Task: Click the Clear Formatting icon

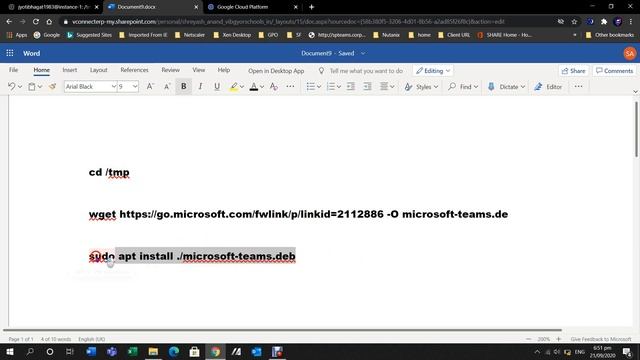Action: 273,87
